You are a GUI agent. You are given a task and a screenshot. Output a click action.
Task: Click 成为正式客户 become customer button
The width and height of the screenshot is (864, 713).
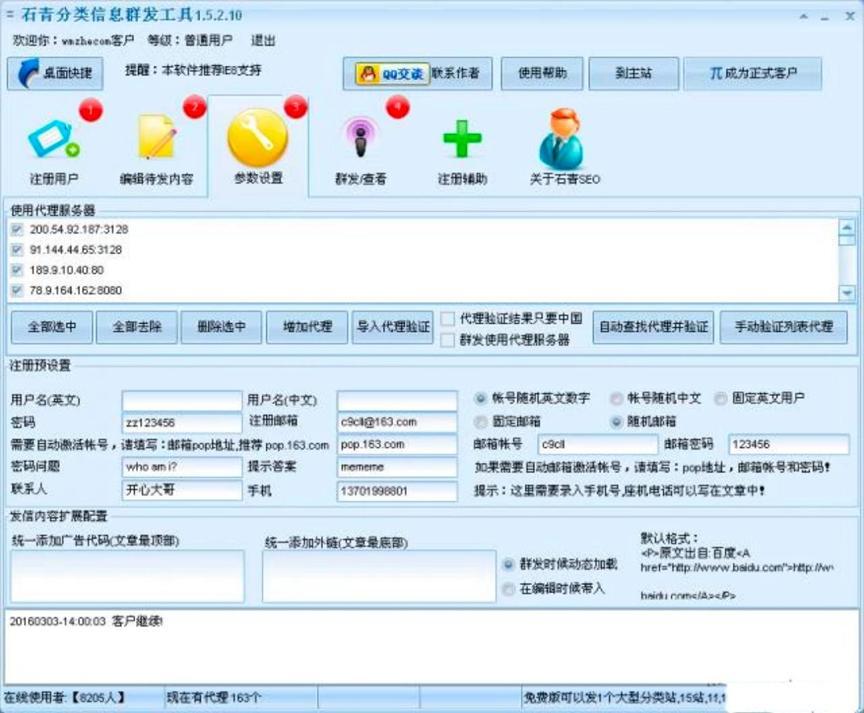coord(753,73)
